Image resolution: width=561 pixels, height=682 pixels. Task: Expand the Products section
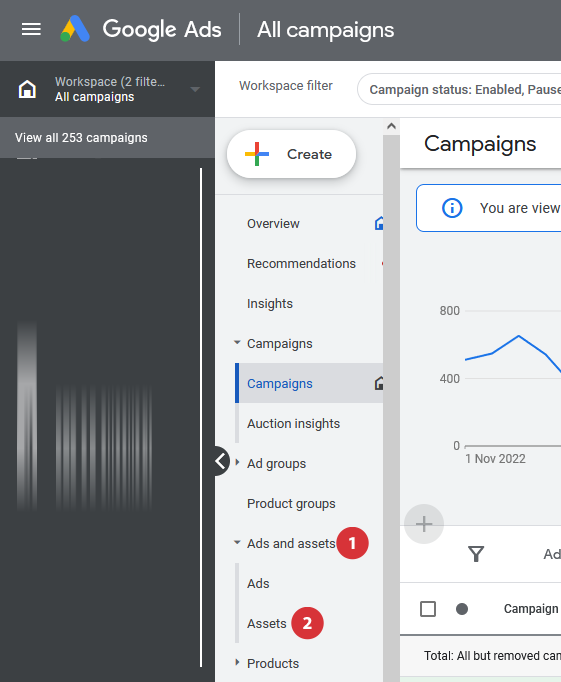coord(237,663)
